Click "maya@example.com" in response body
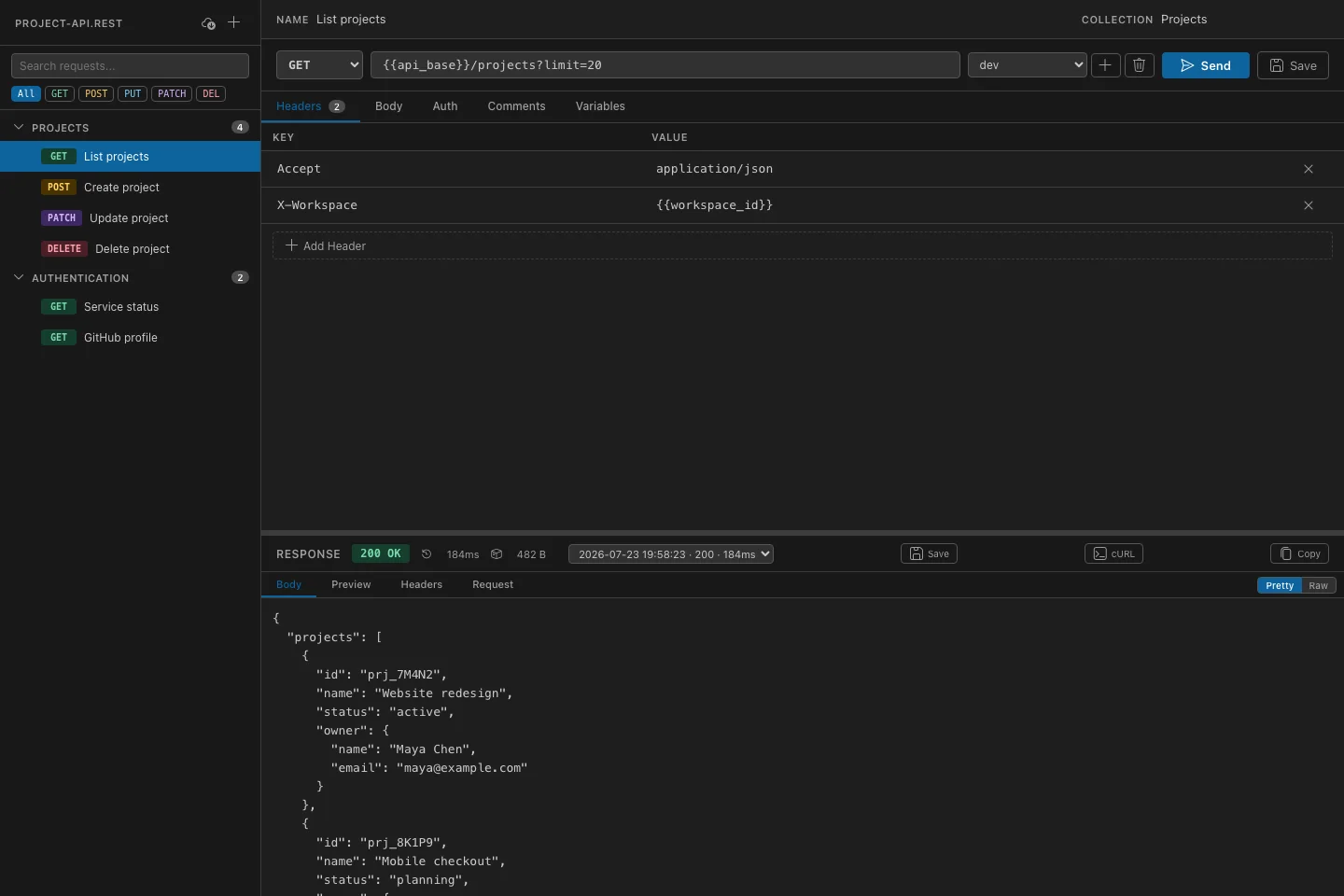Viewport: 1344px width, 896px height. click(x=462, y=768)
